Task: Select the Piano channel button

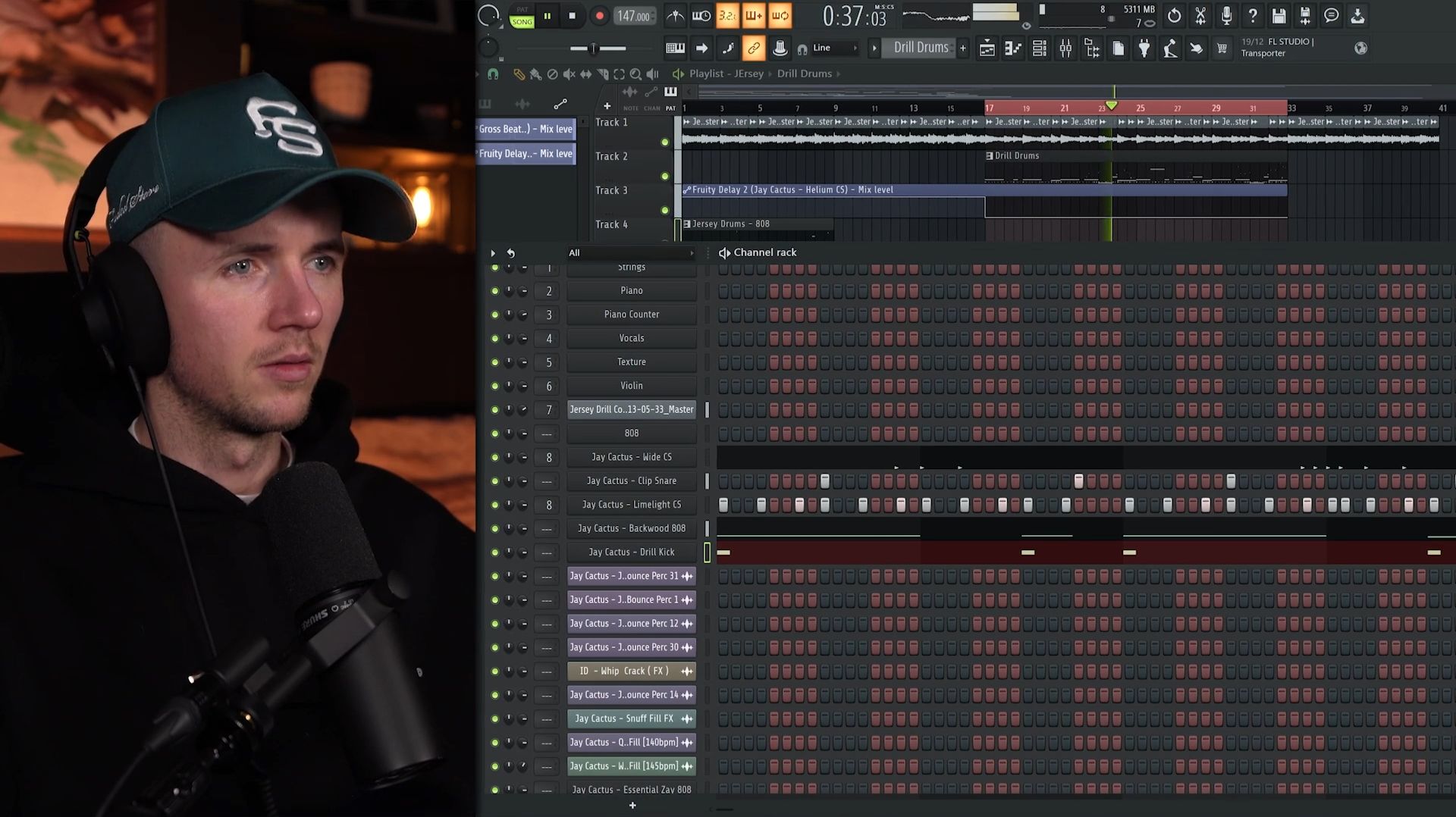Action: click(631, 291)
